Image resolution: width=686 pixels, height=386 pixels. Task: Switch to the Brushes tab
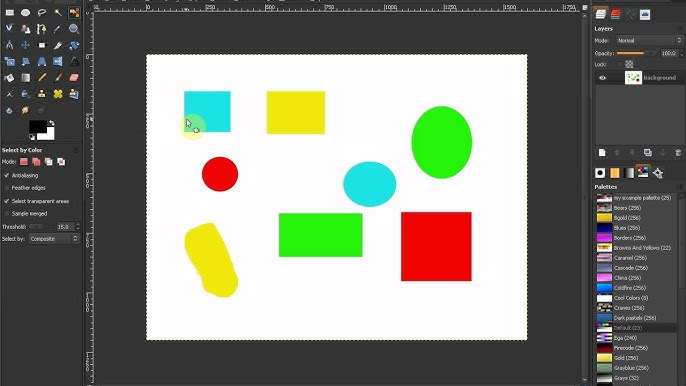[600, 173]
